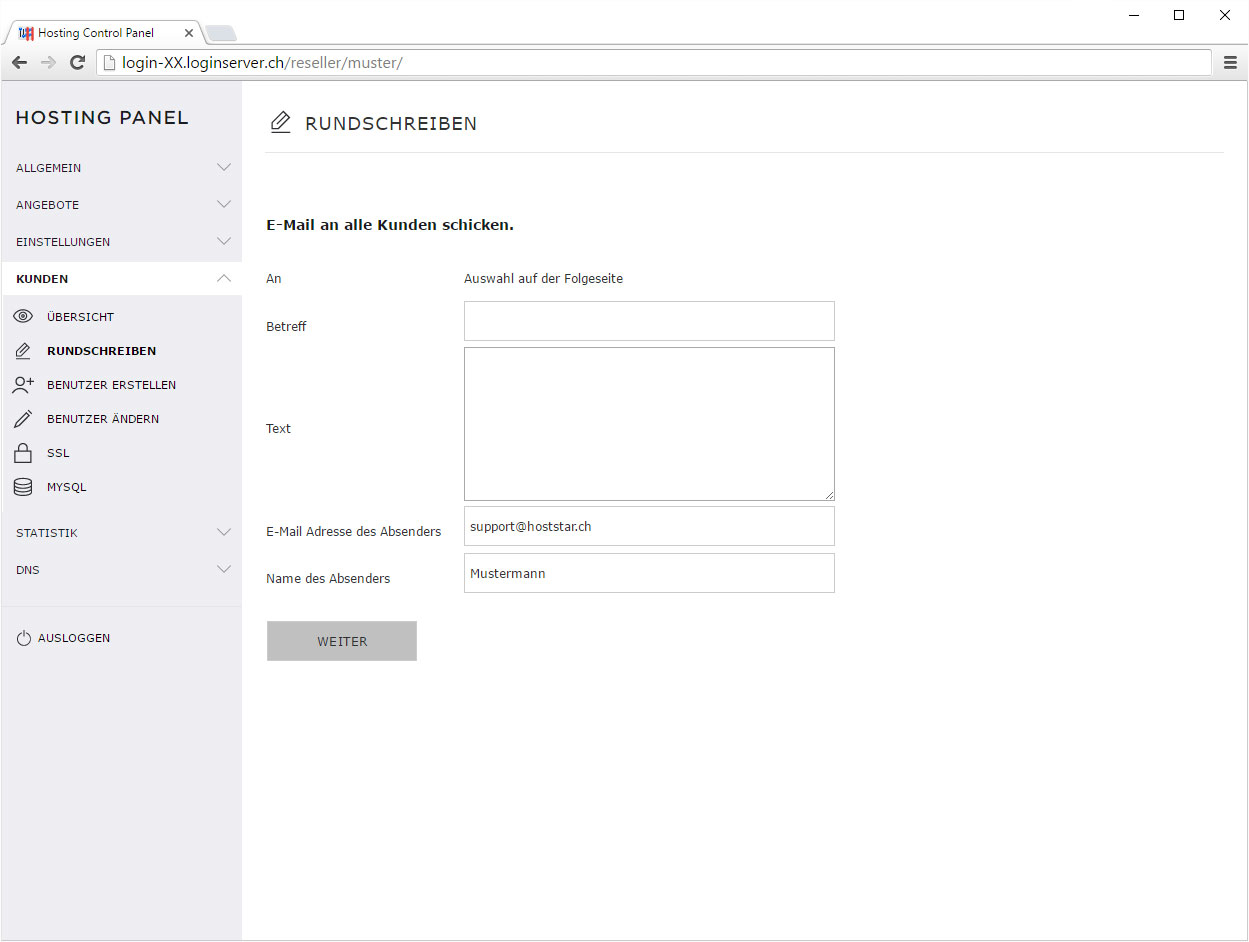The height and width of the screenshot is (942, 1249).
Task: Click the 'An' recipient label
Action: 274,279
